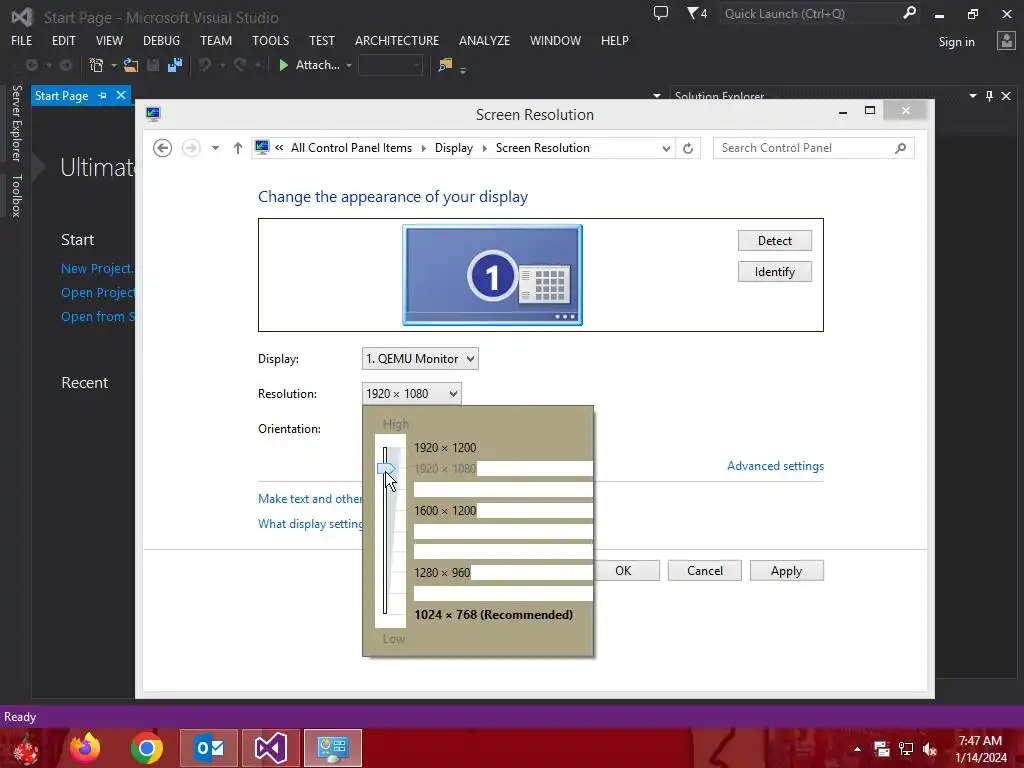Click the New Project toolbar icon

click(96, 65)
